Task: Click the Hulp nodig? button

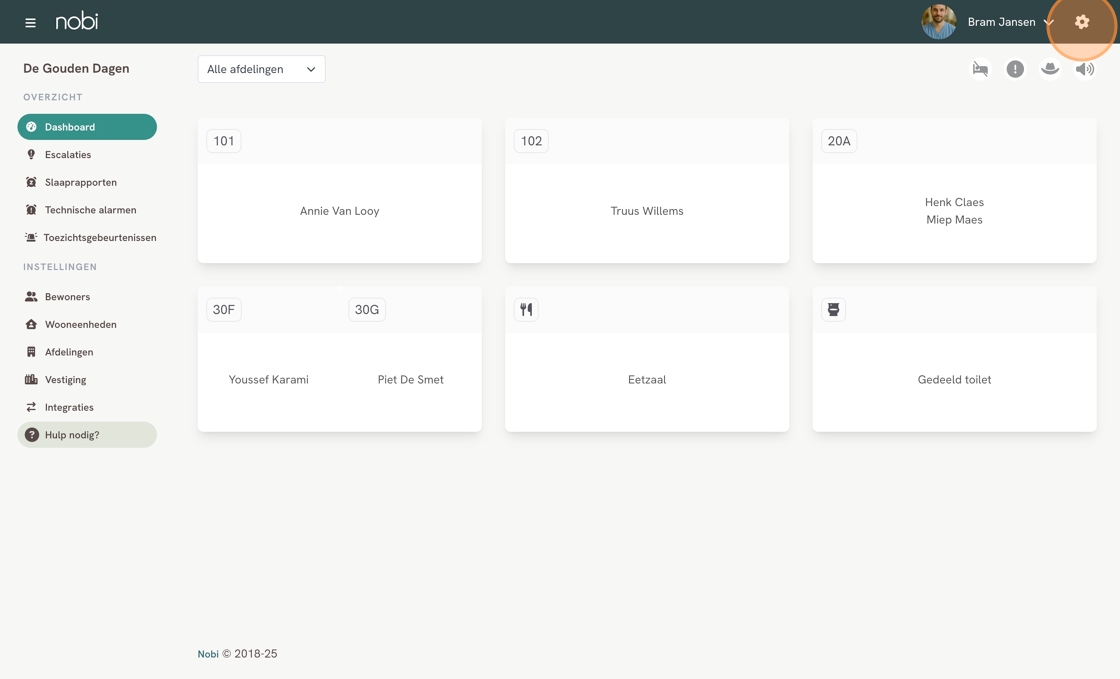Action: [87, 435]
